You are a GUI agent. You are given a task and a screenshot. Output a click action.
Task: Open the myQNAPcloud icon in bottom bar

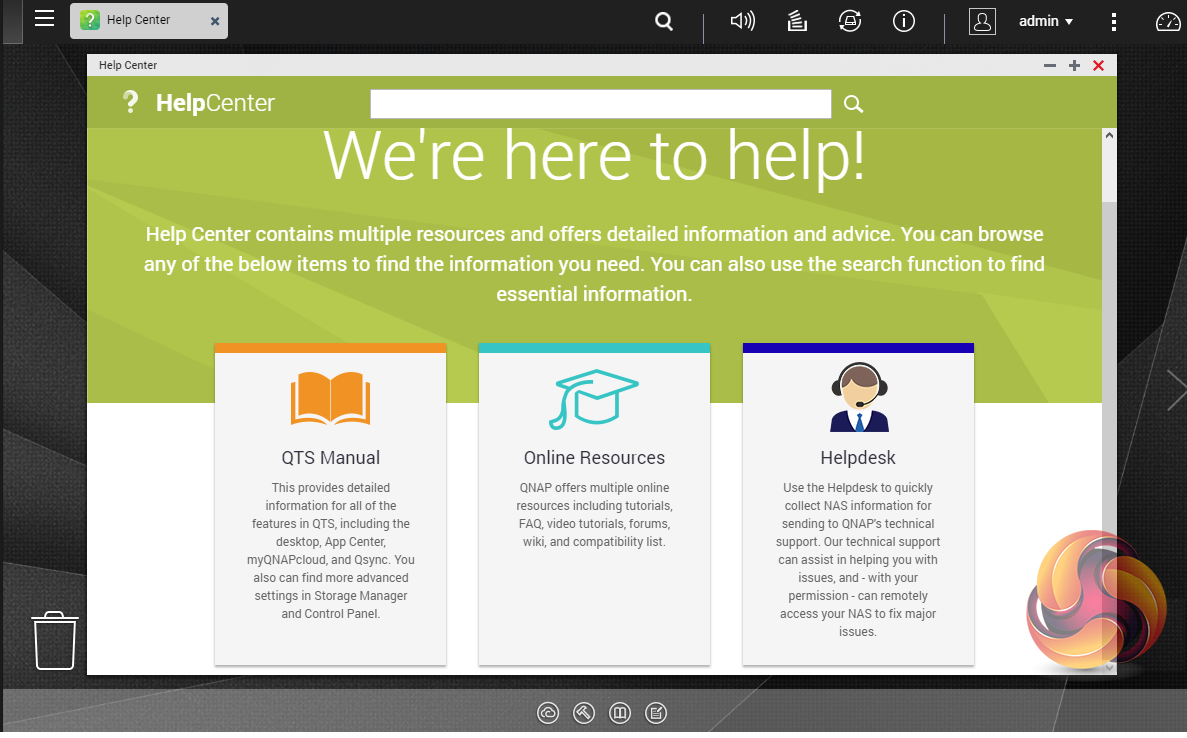[548, 712]
